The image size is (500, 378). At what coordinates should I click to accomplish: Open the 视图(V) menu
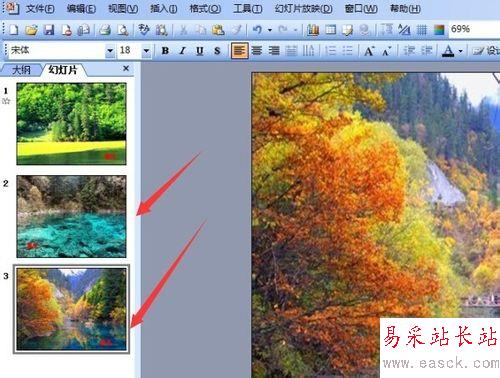pyautogui.click(x=123, y=9)
